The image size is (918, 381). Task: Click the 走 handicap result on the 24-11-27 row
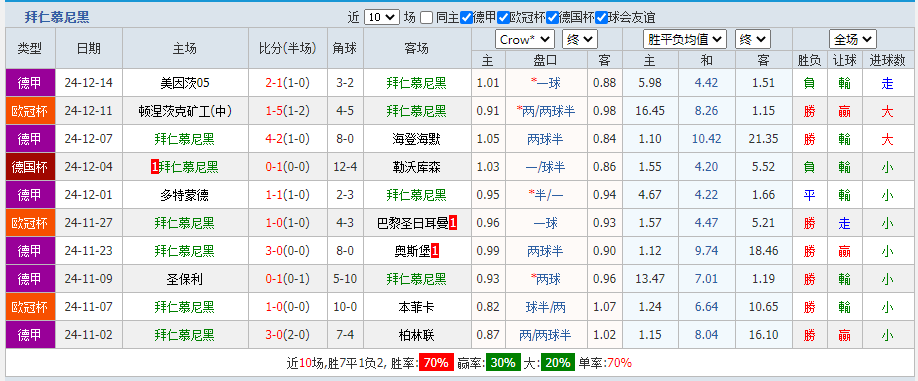click(844, 223)
